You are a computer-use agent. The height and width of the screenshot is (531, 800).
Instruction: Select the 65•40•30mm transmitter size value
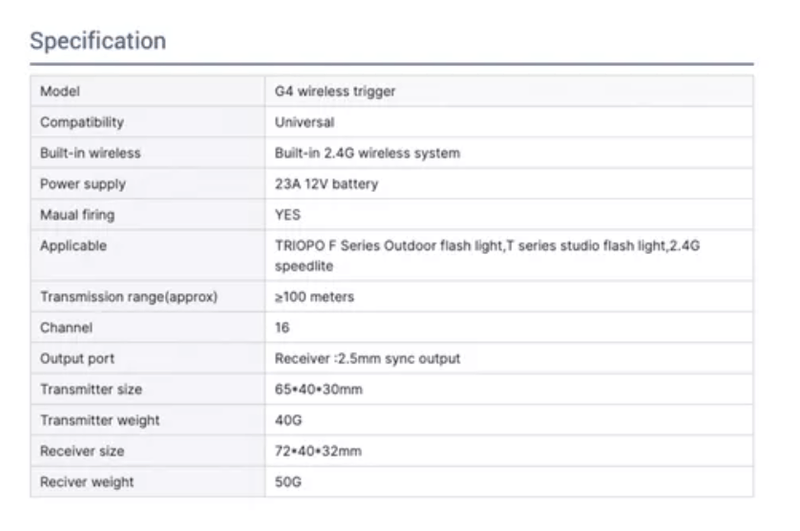(319, 389)
